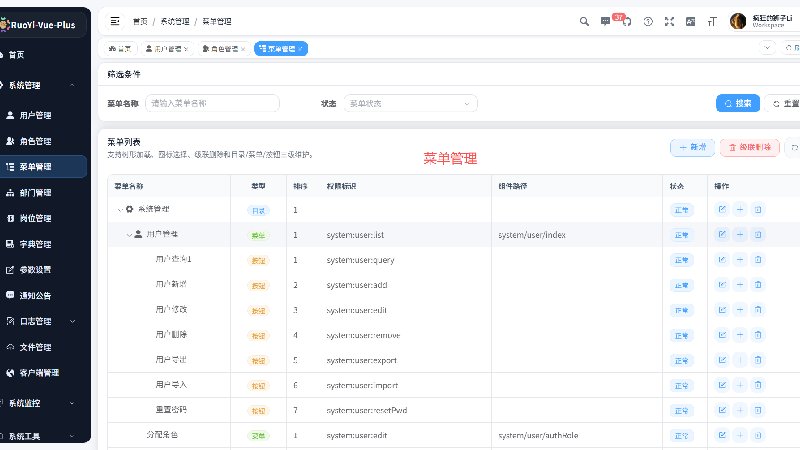Collapse sidebar with hamburger icon
Screen dimensions: 800x450
coord(115,21)
